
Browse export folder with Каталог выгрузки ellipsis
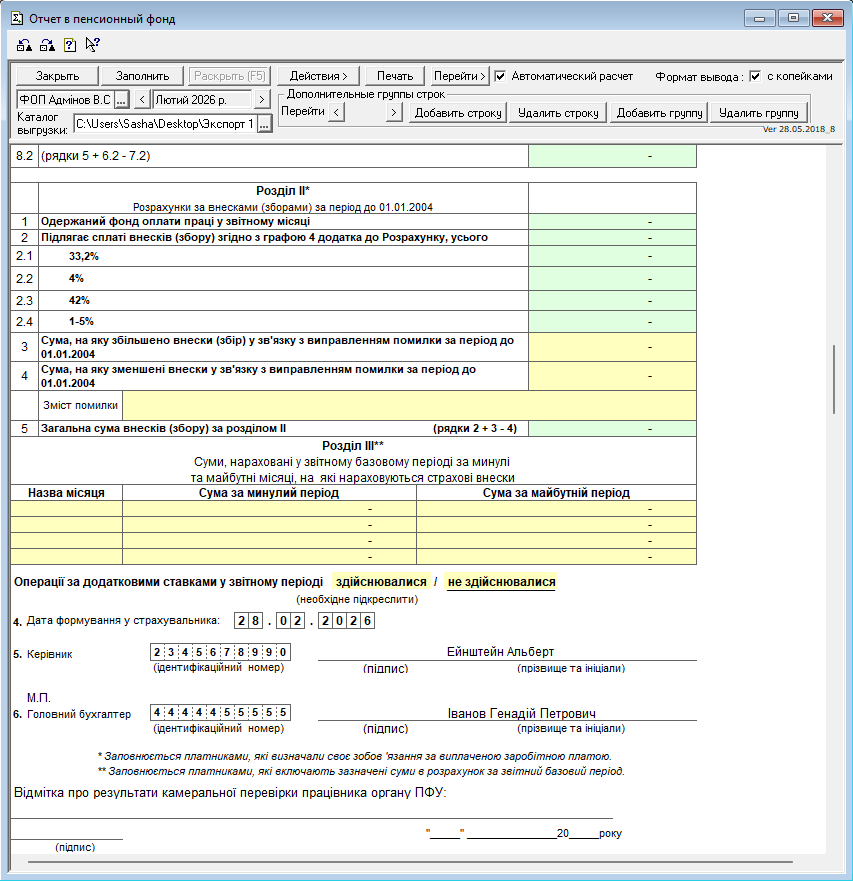click(x=264, y=124)
